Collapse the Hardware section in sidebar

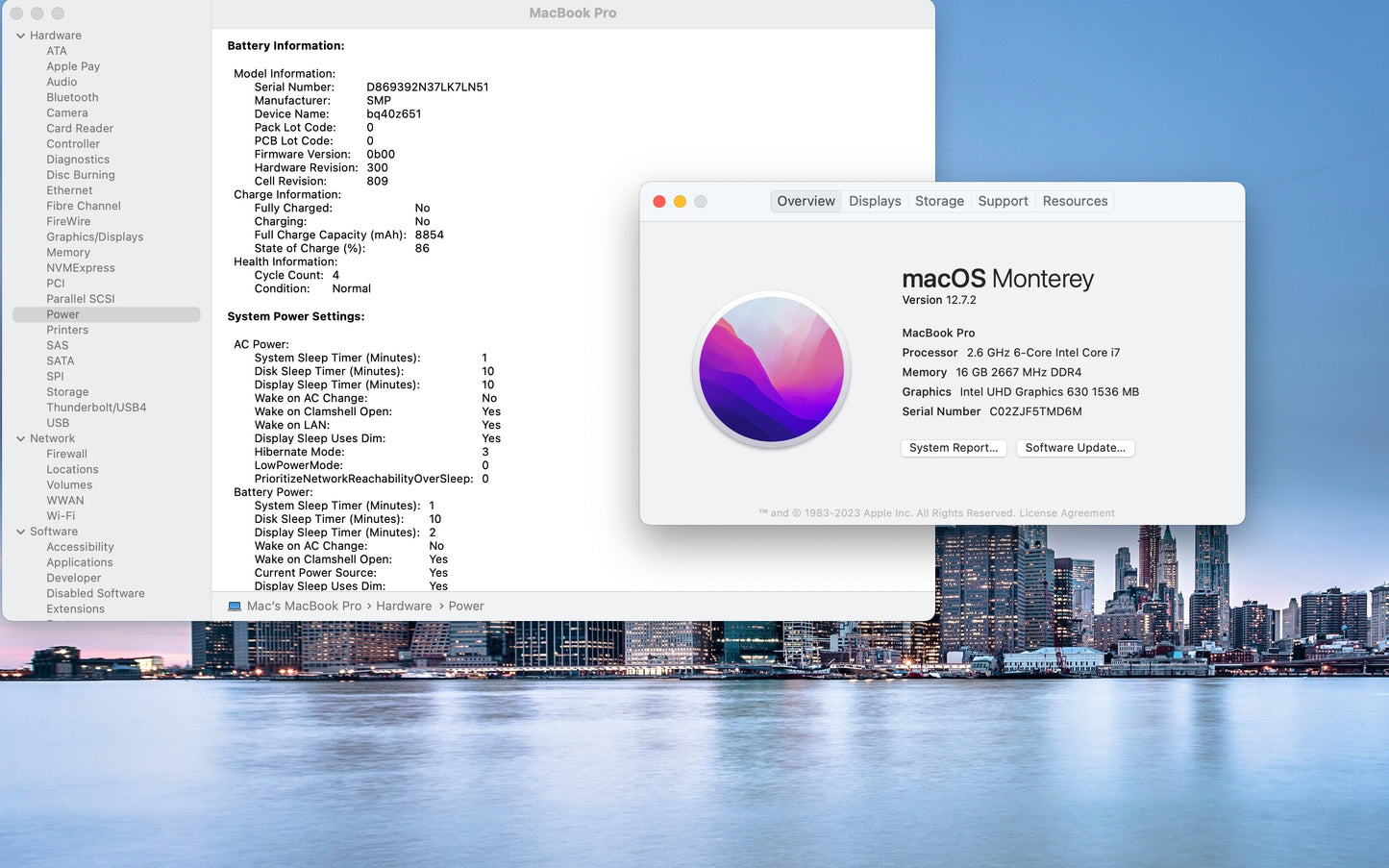click(x=21, y=36)
